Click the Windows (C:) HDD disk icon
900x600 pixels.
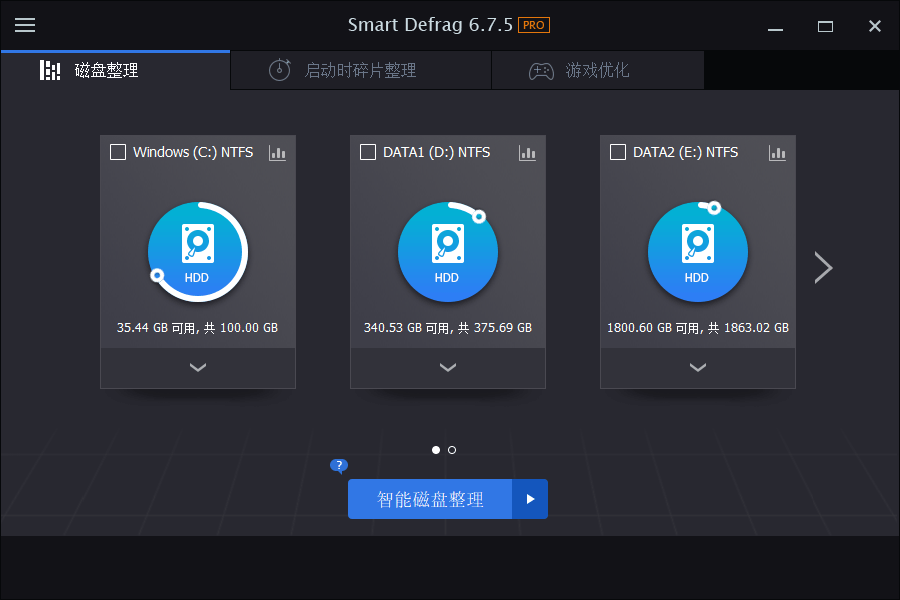(197, 250)
